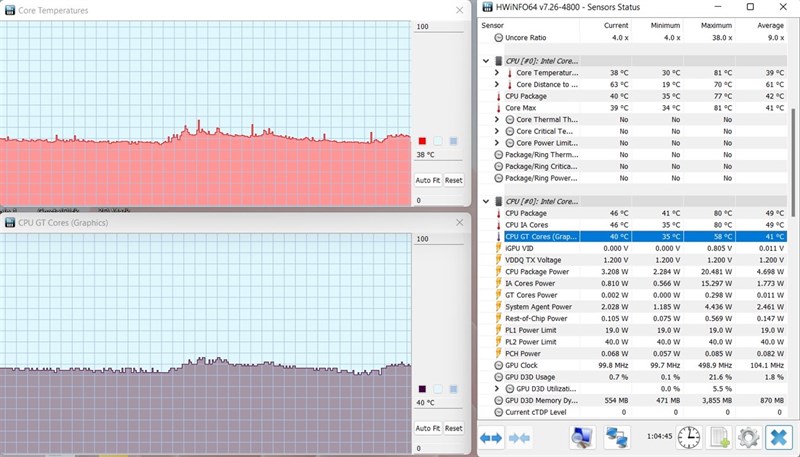This screenshot has height=457, width=800.
Task: Click the 100 max-scale field in Core Temperatures graph
Action: [x=438, y=27]
